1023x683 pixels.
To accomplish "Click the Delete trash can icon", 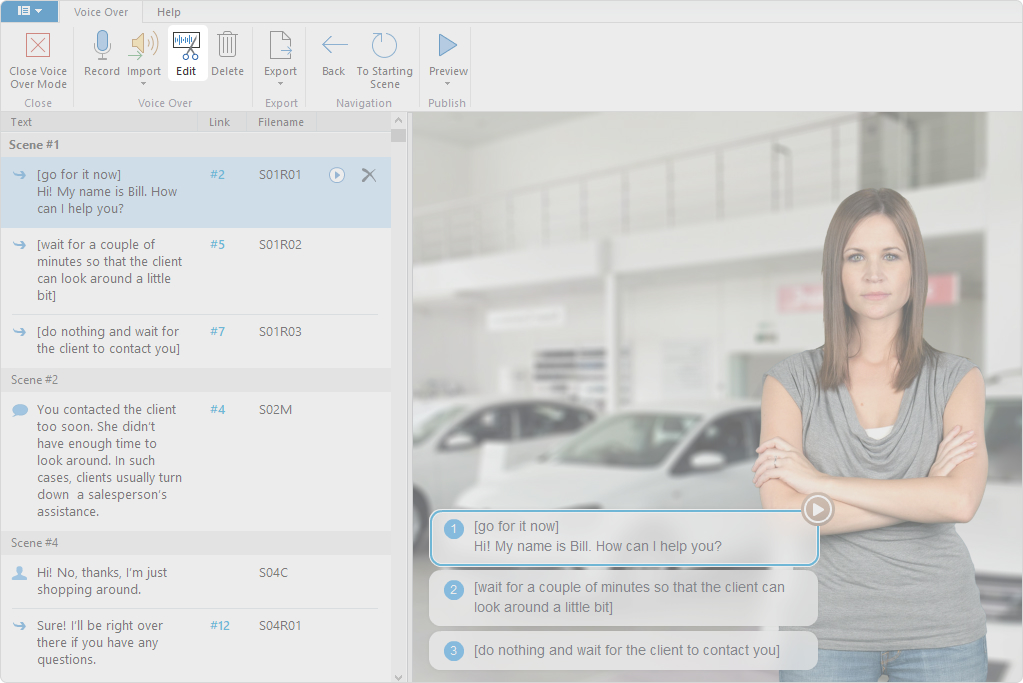I will tap(227, 46).
